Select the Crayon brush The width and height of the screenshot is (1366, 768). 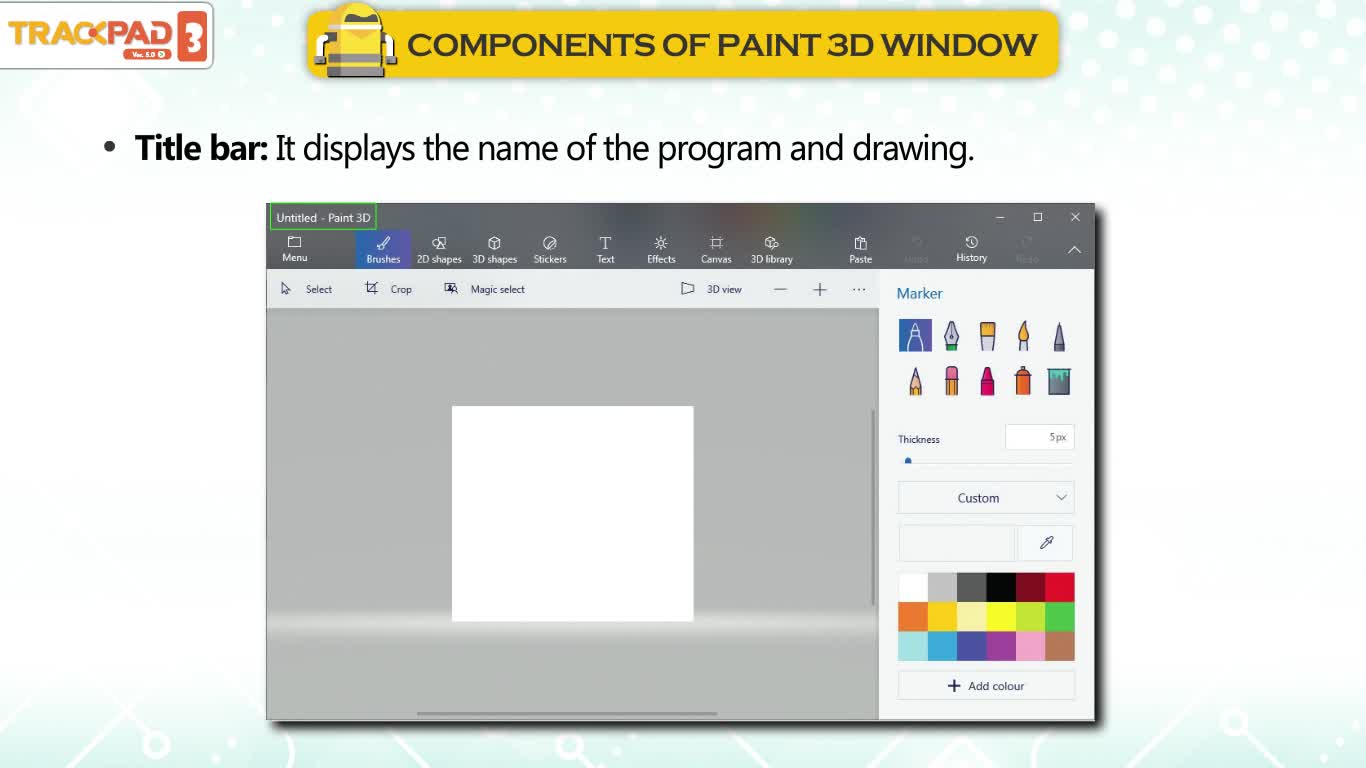pos(987,380)
